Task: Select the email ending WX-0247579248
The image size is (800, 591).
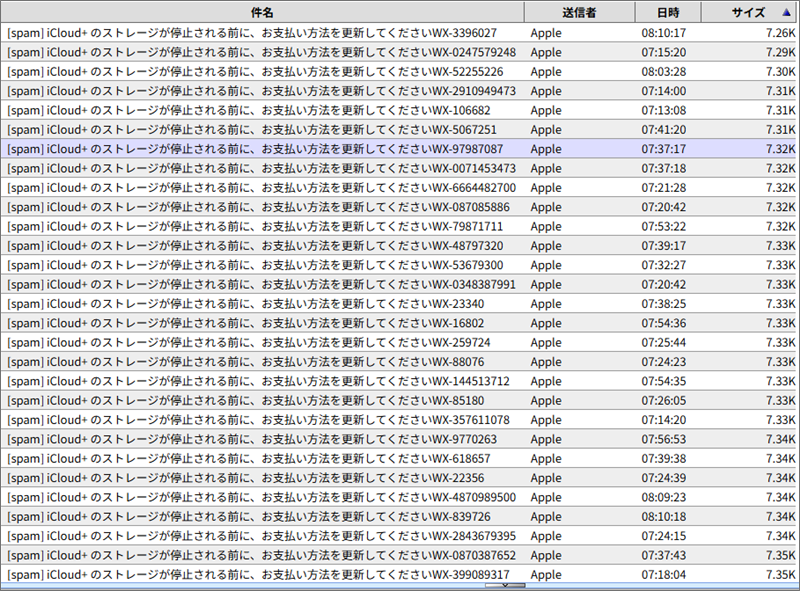Action: click(x=400, y=52)
